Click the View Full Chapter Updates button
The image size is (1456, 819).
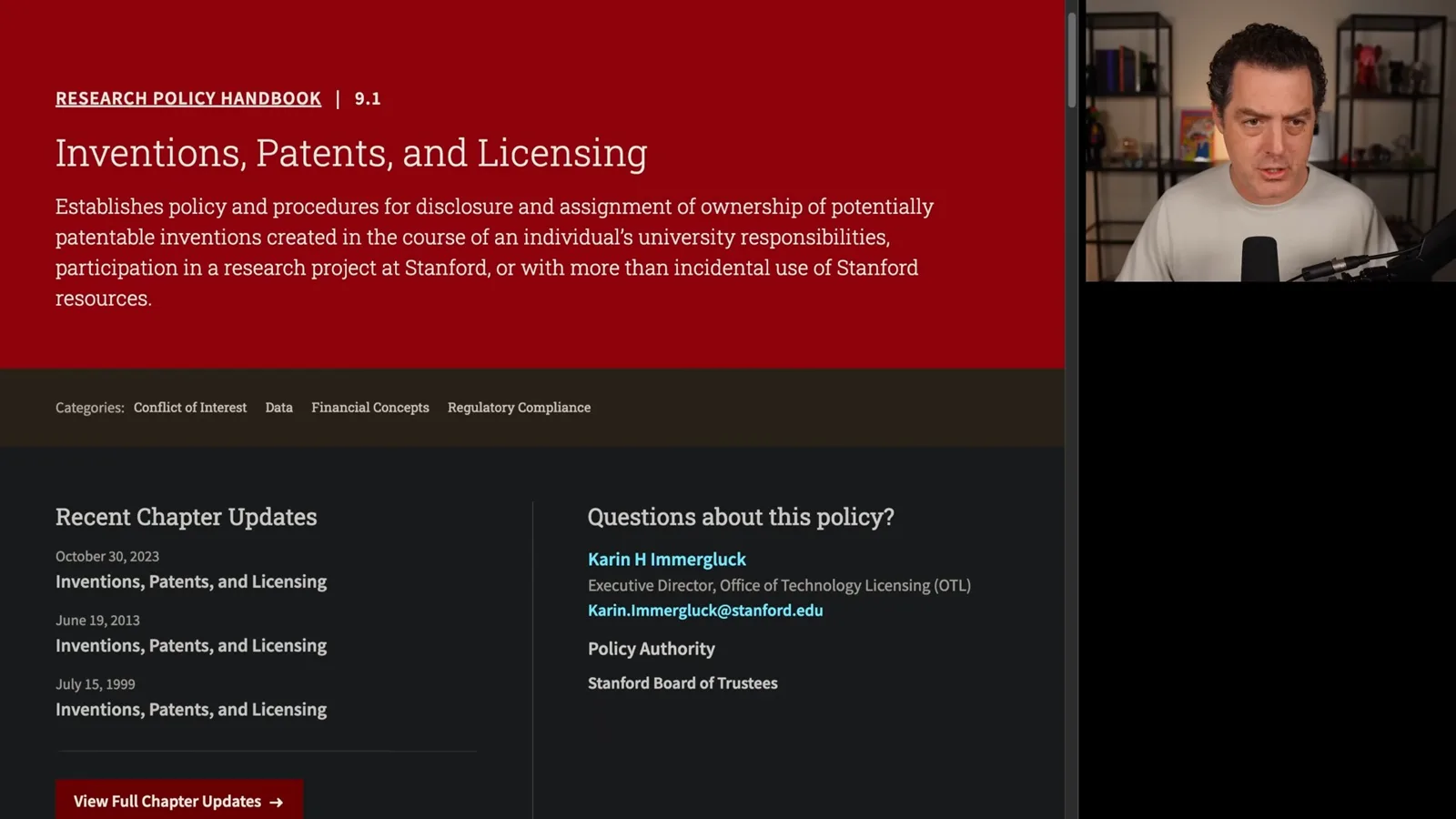pos(179,801)
